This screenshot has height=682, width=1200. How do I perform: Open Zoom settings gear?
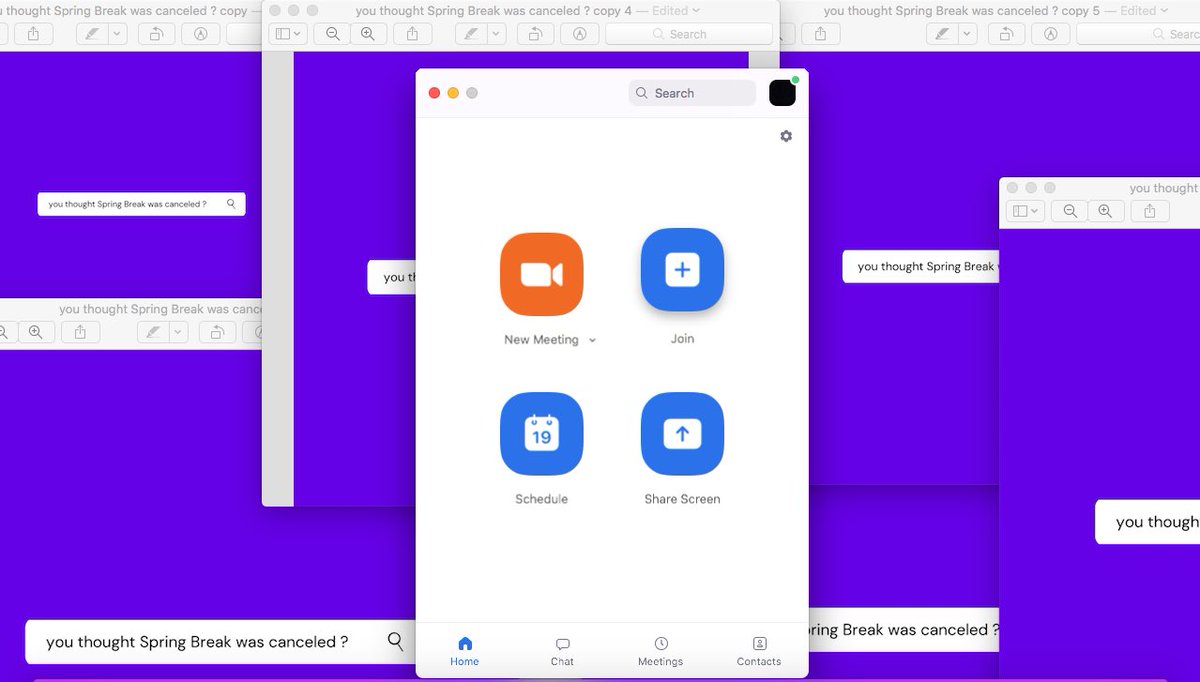(x=786, y=136)
